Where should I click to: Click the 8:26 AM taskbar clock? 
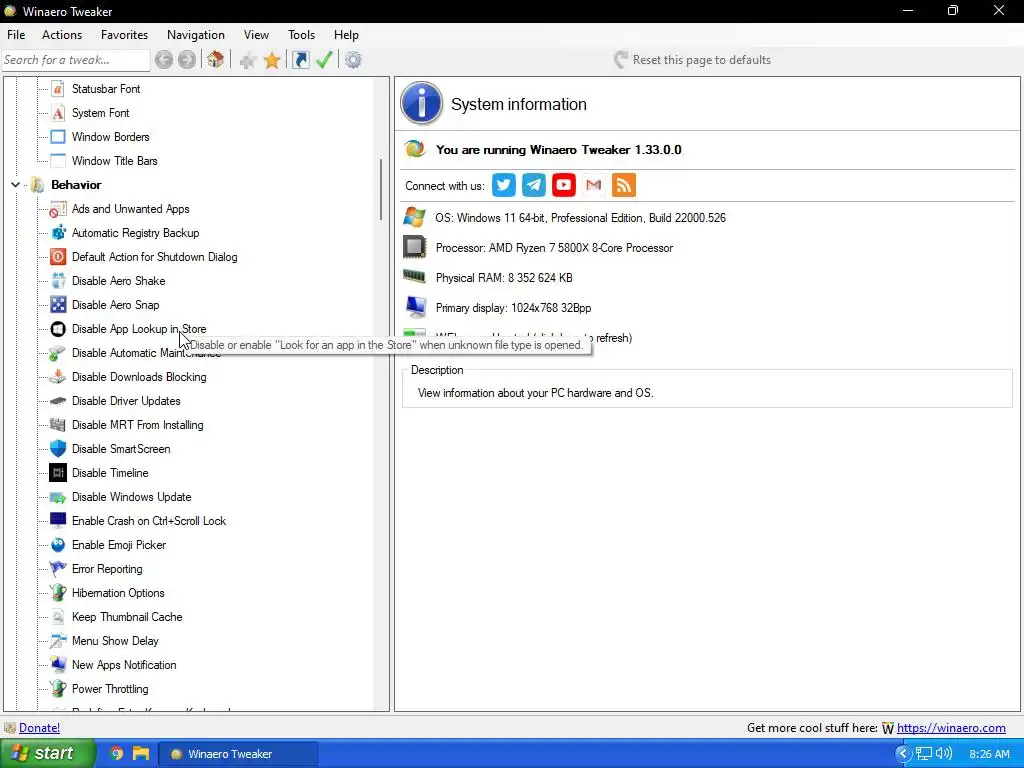coord(989,754)
